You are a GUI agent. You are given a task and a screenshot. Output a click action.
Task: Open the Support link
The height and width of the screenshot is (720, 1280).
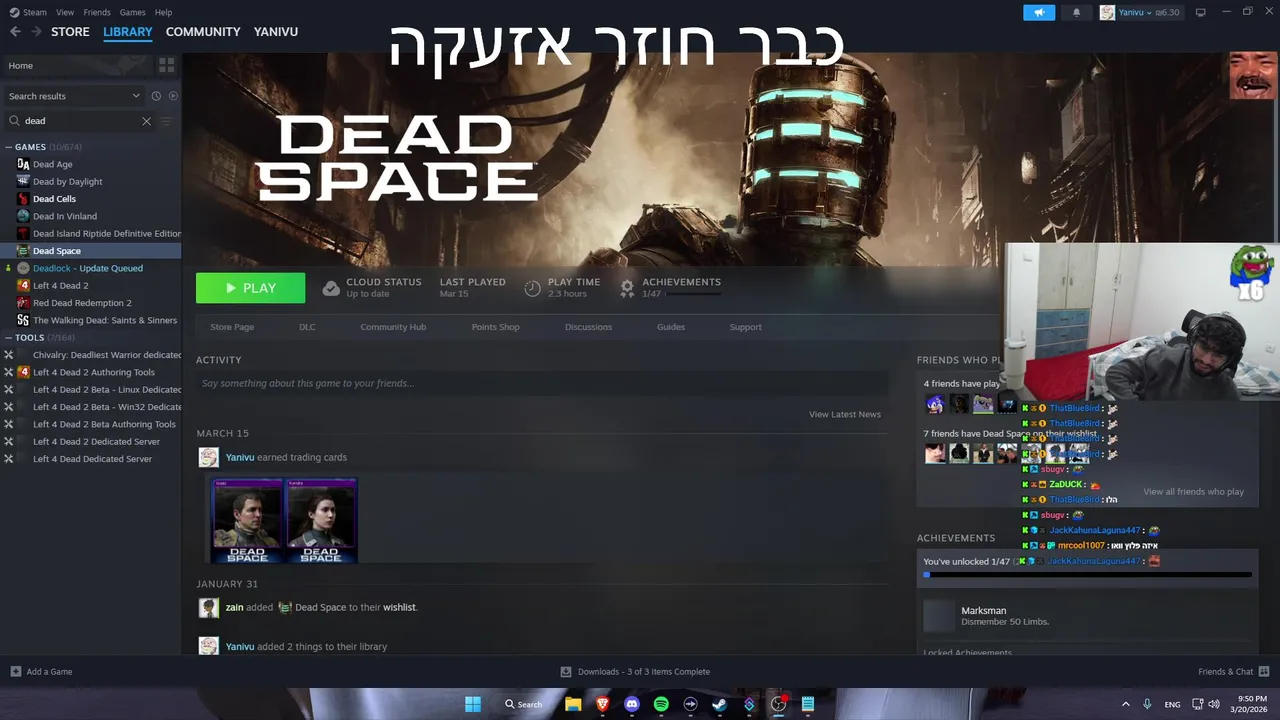point(745,327)
